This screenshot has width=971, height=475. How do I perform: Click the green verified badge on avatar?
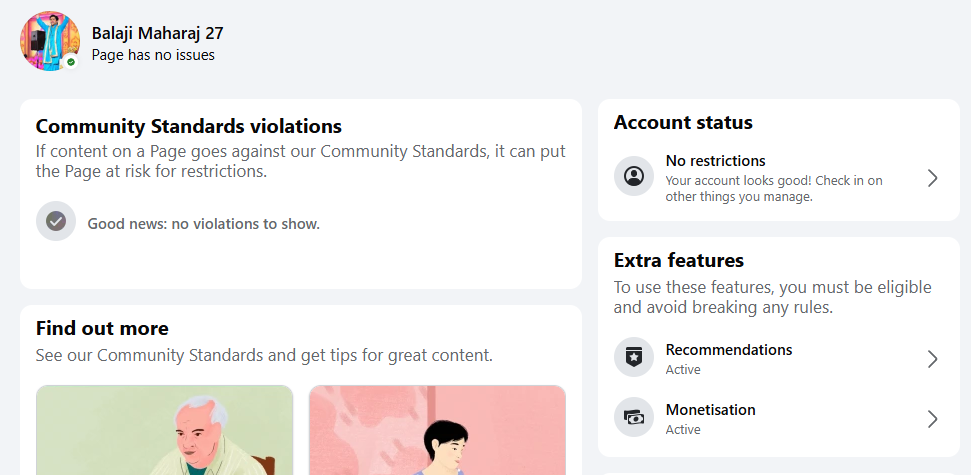[71, 62]
